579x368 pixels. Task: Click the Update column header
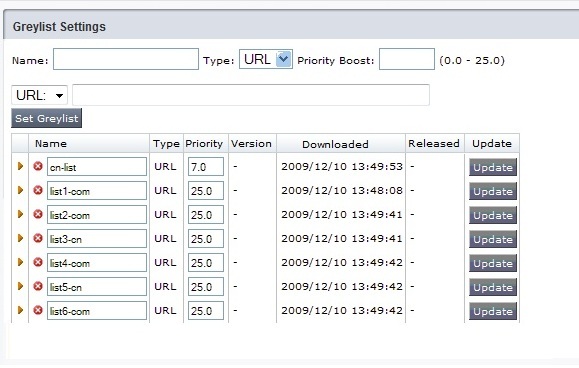click(x=492, y=144)
